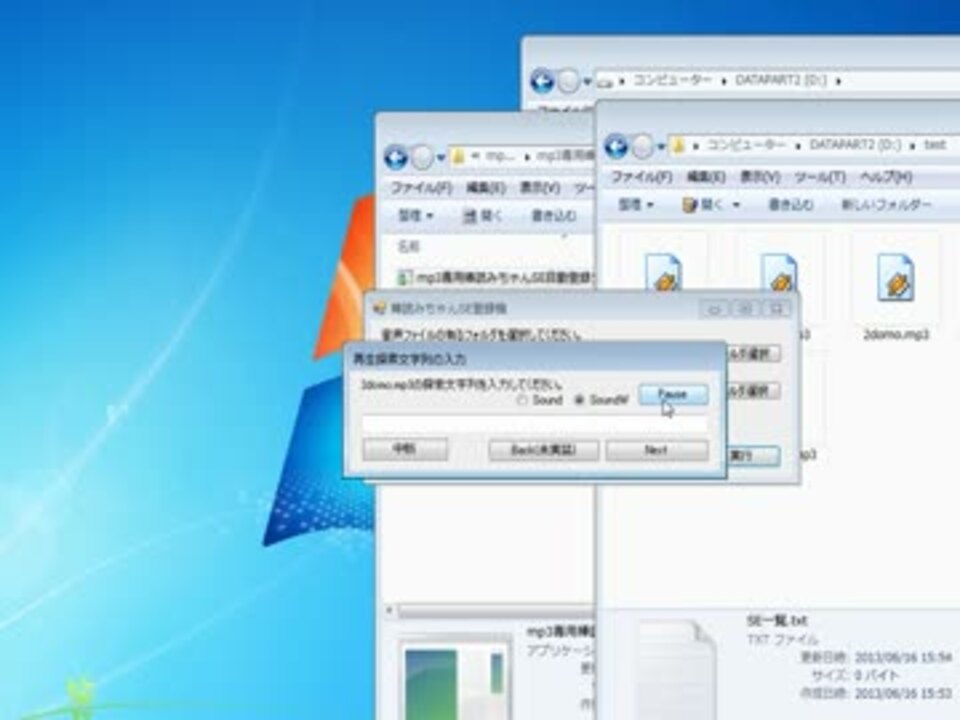Screen dimensions: 960x720
Task: Sort by 名前 column header in mp3 window
Action: pyautogui.click(x=409, y=247)
